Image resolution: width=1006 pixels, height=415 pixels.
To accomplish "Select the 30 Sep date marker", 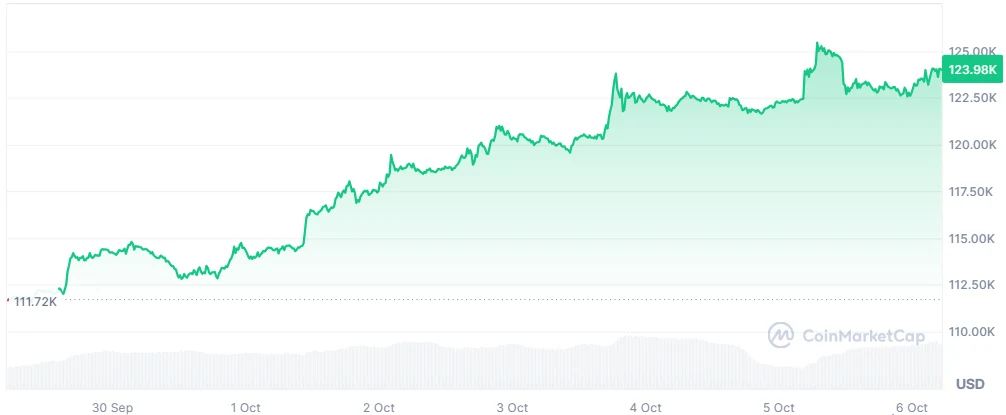I will coord(112,407).
